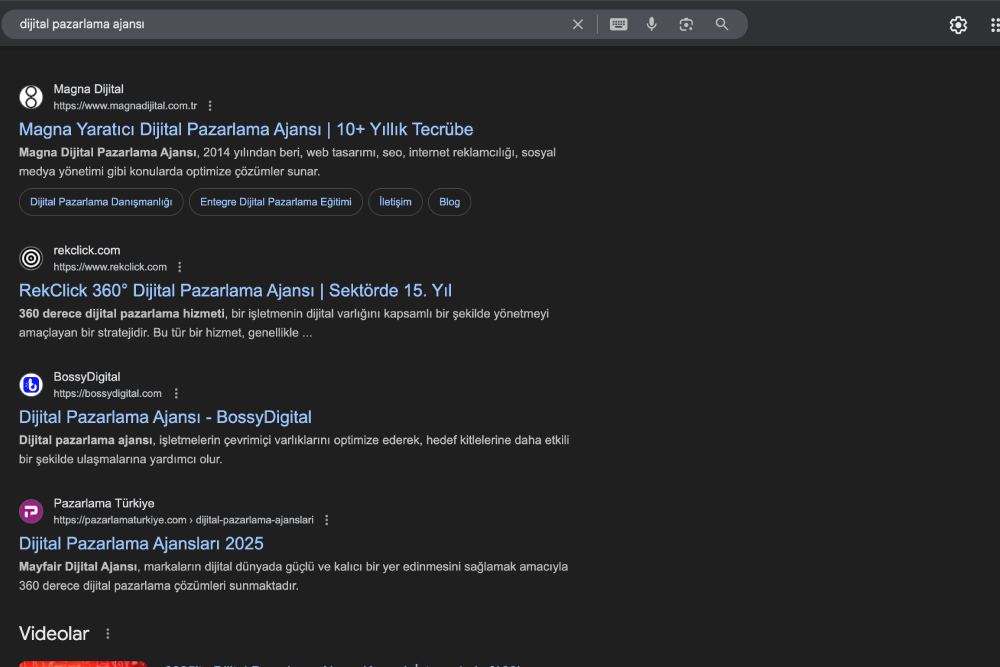Click the Pazarlama Türkiye site name
This screenshot has width=1000, height=667.
click(x=104, y=504)
